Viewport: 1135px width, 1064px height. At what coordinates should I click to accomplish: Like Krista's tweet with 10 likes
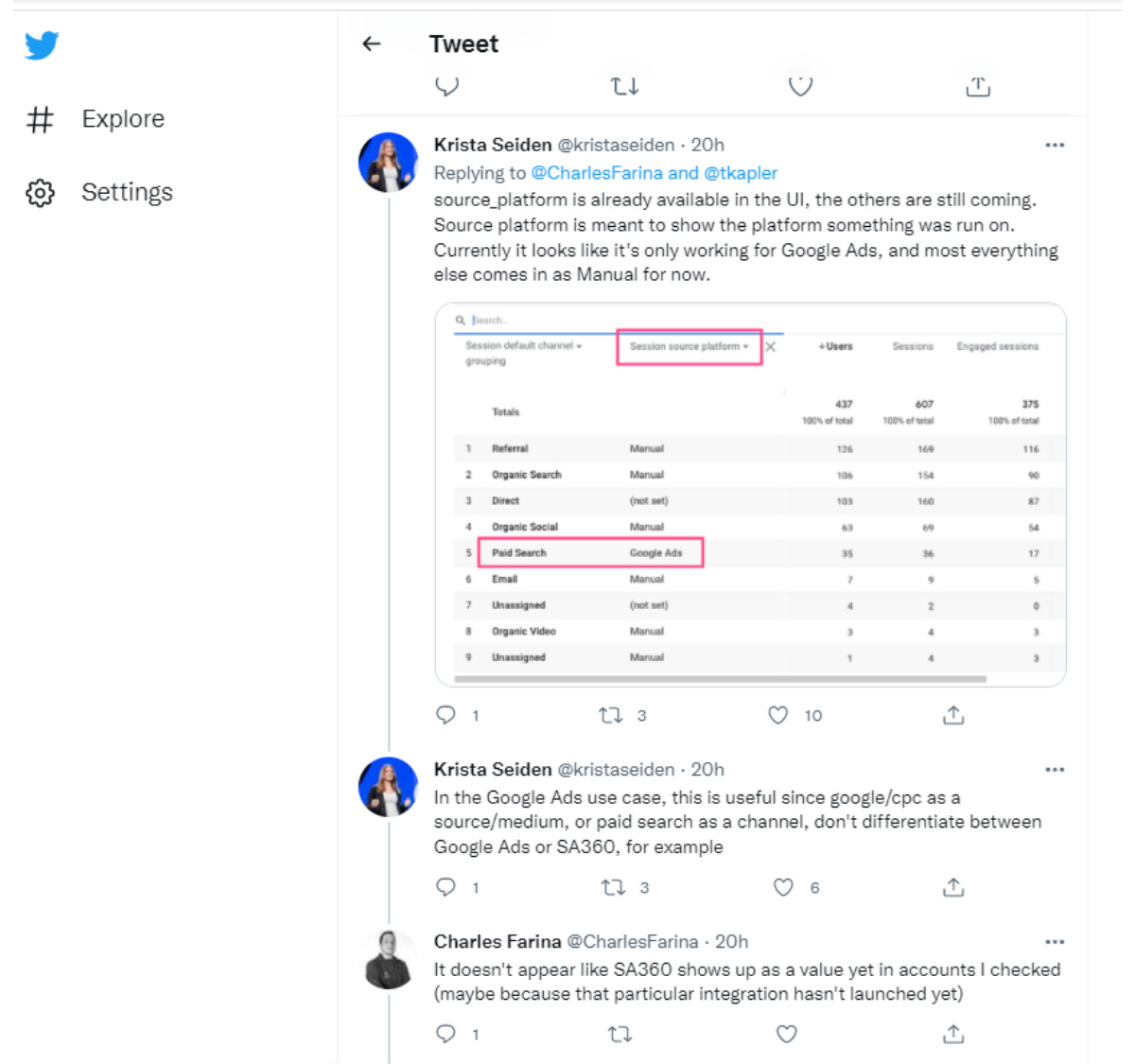tap(778, 716)
